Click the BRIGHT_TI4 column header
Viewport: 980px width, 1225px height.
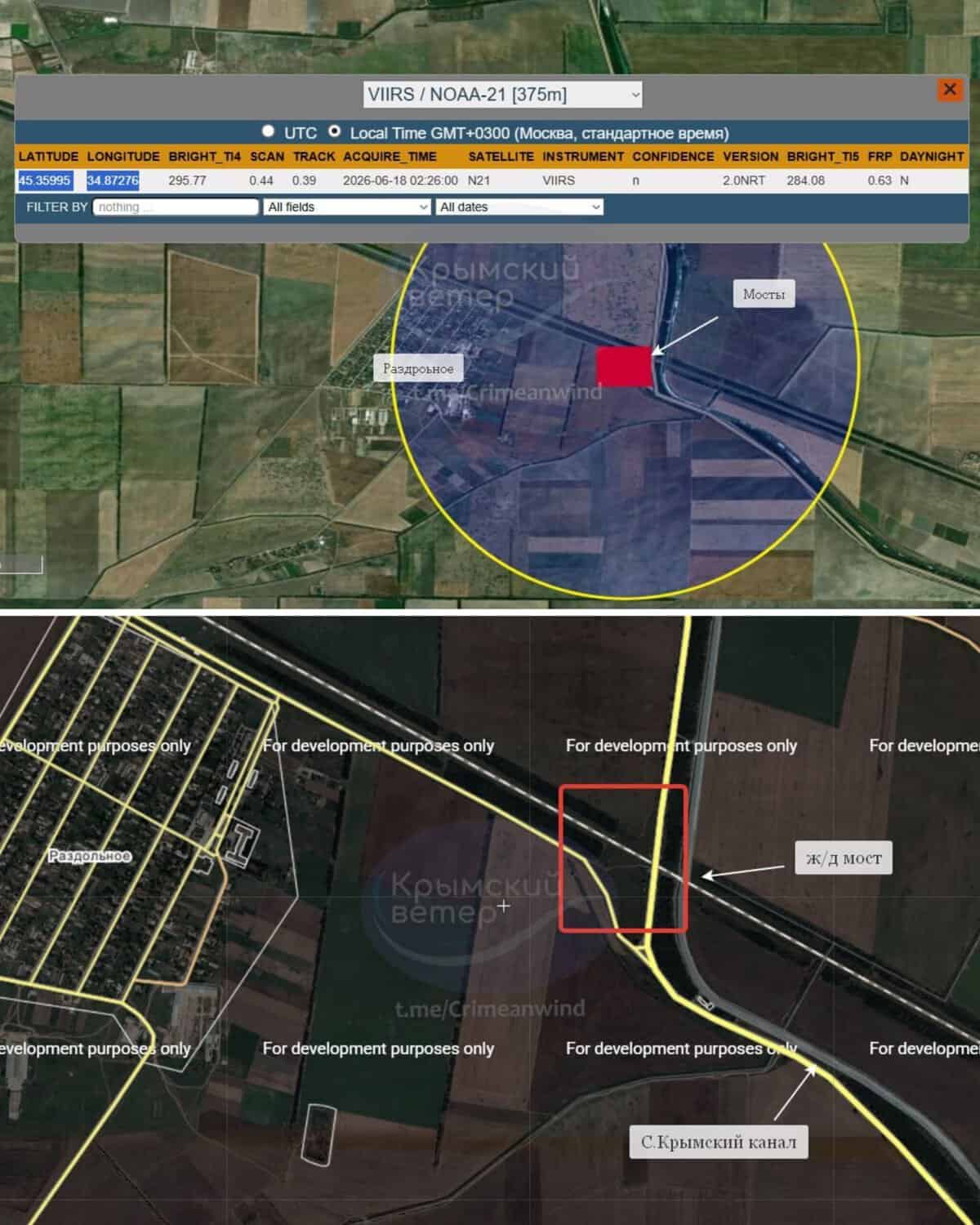[x=204, y=157]
